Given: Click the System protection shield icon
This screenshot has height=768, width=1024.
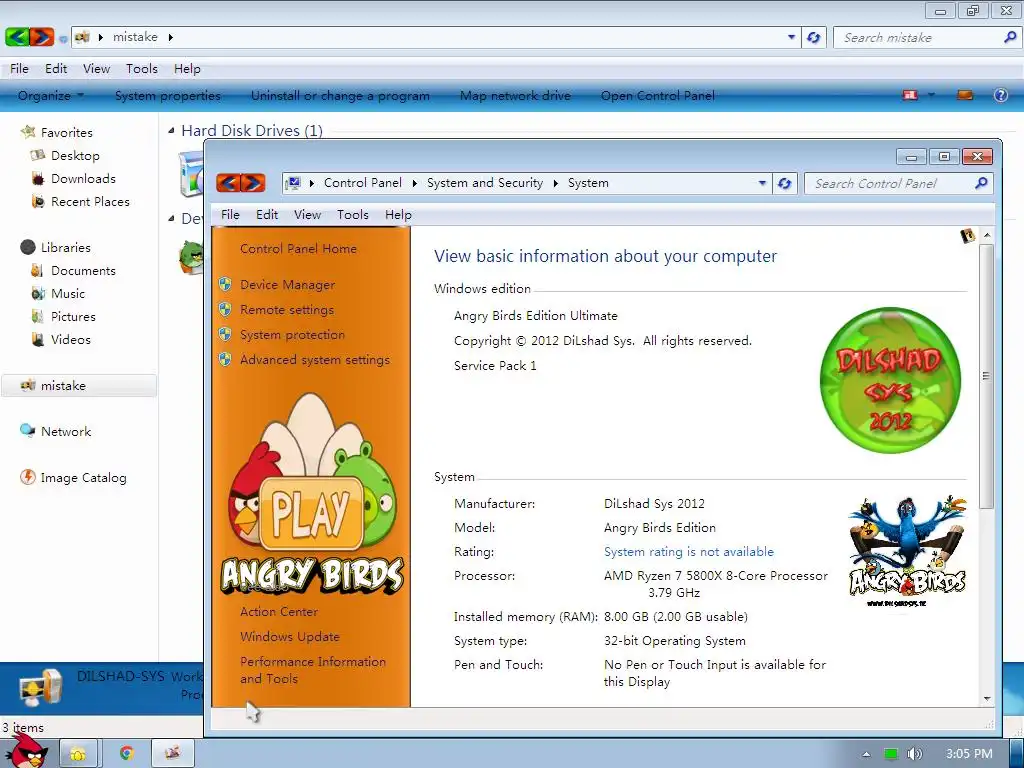Looking at the screenshot, I should point(225,334).
